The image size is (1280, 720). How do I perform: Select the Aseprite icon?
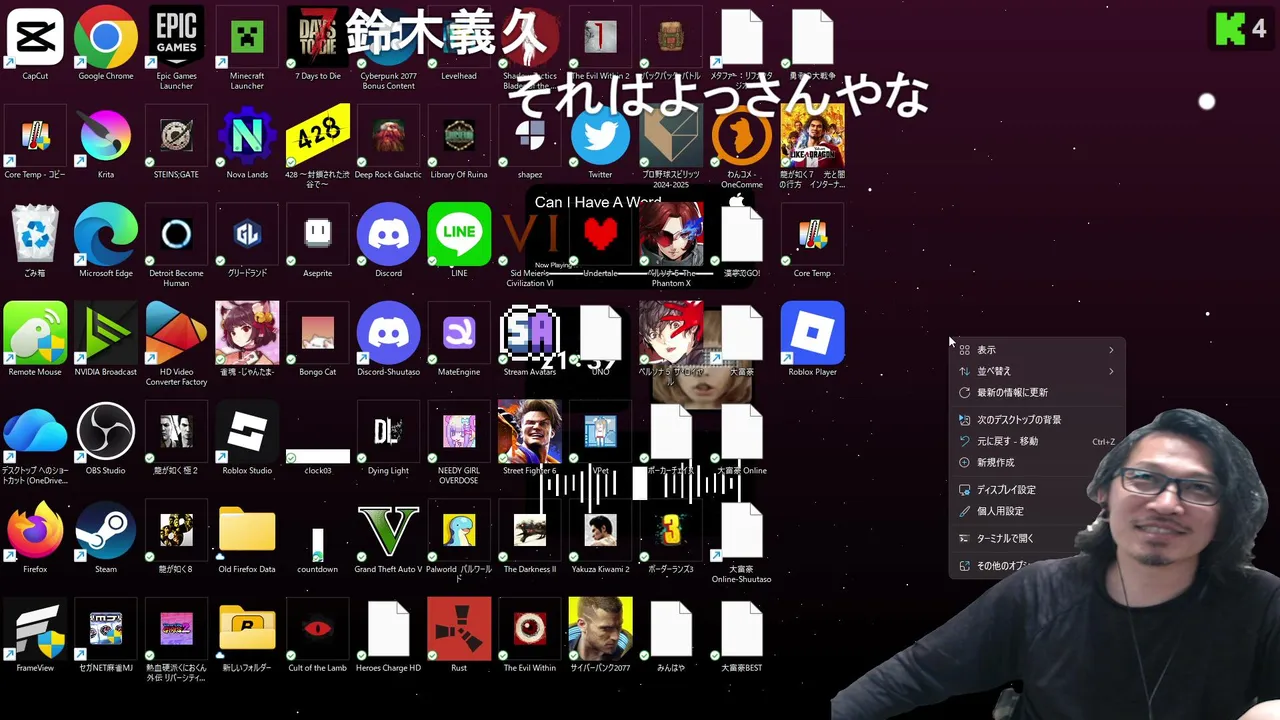click(318, 235)
